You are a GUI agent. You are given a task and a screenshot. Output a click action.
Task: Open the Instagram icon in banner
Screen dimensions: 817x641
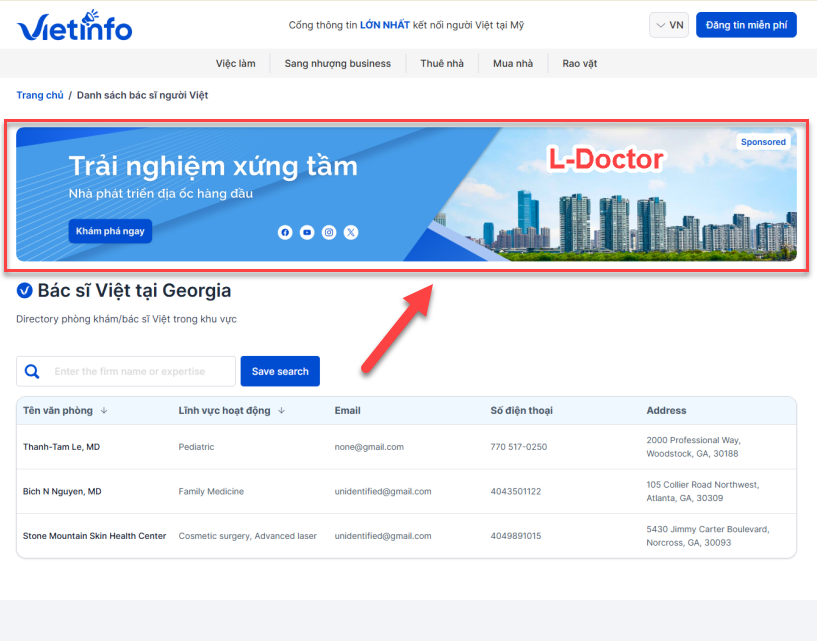tap(329, 232)
